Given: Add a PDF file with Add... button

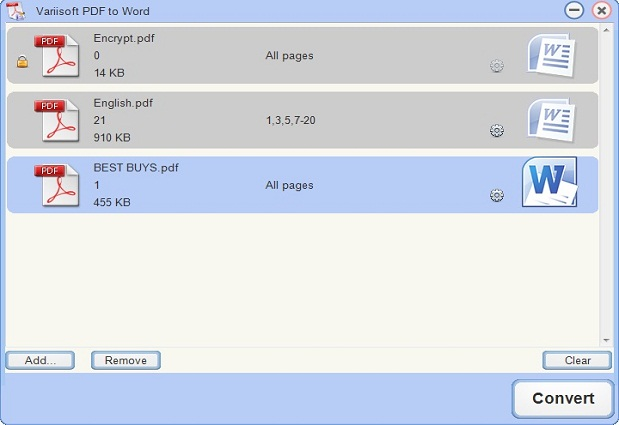Looking at the screenshot, I should point(40,360).
